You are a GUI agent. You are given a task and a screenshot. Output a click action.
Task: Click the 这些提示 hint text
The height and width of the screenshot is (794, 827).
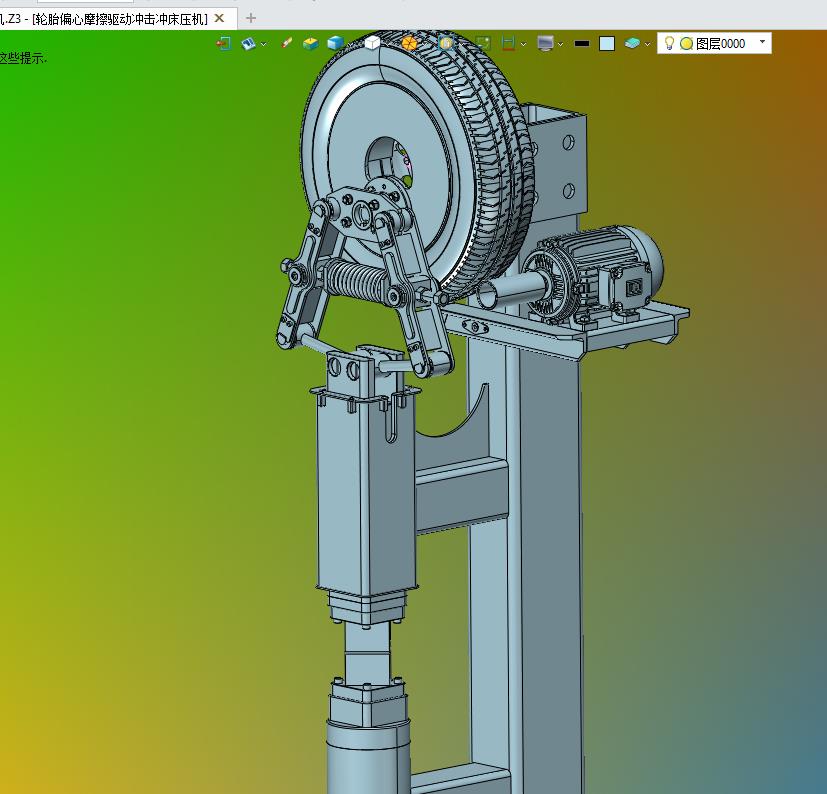[23, 58]
